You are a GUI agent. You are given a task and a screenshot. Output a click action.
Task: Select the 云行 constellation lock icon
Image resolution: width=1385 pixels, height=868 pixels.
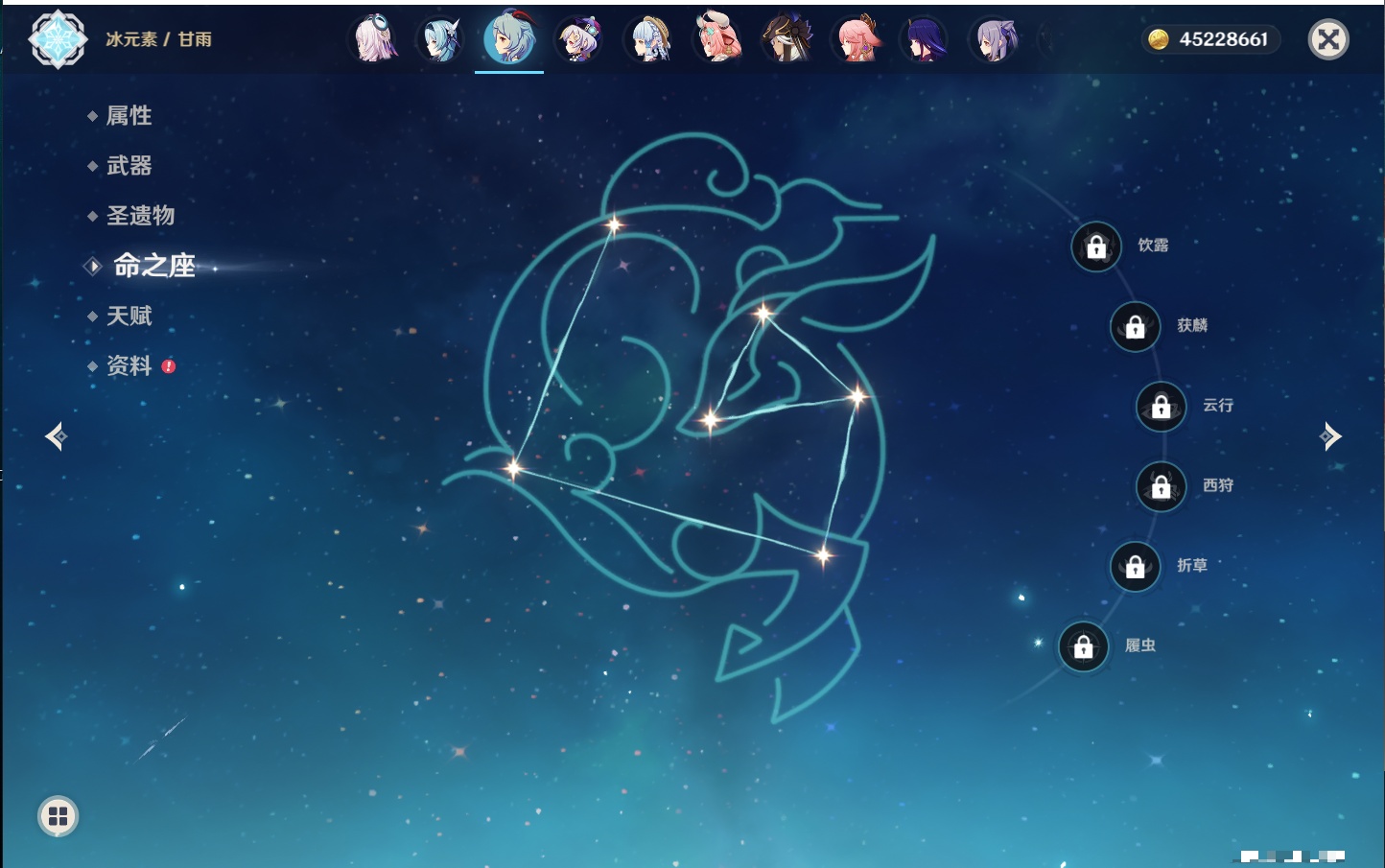[1162, 407]
